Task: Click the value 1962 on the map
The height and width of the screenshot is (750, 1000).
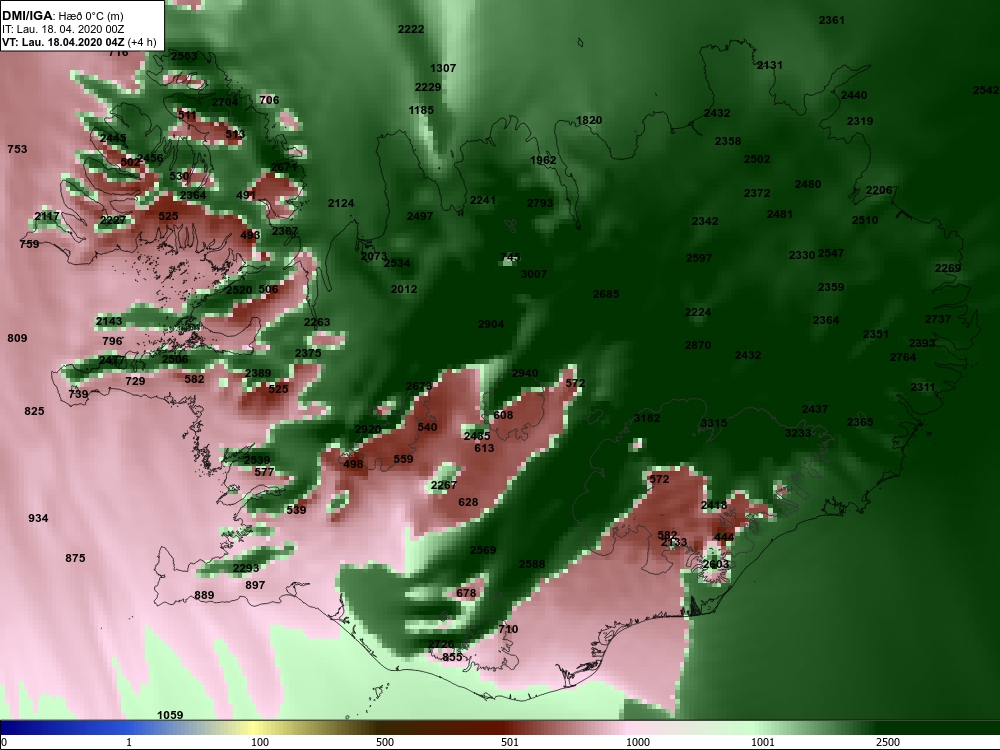Action: [x=543, y=160]
